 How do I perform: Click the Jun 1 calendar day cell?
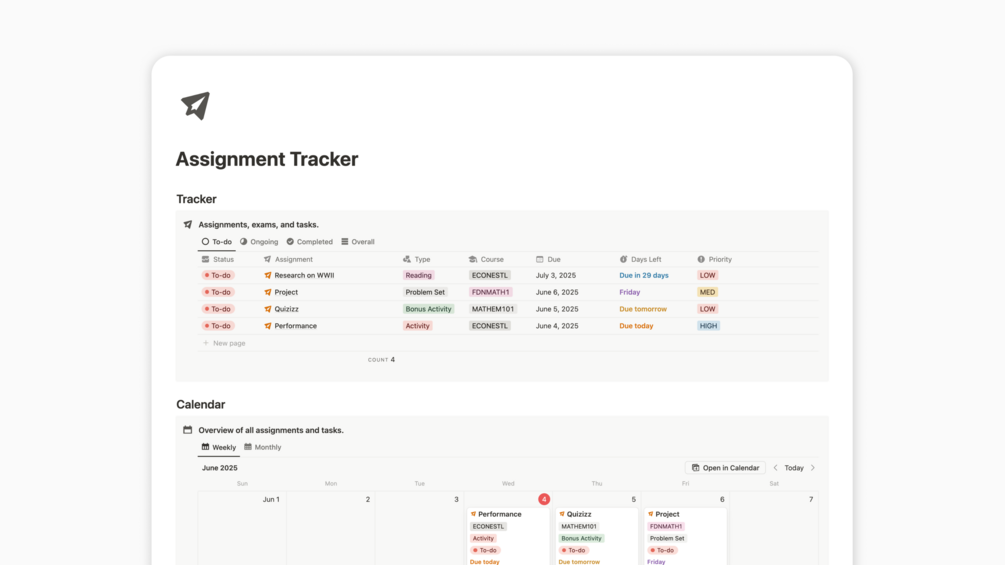click(242, 528)
